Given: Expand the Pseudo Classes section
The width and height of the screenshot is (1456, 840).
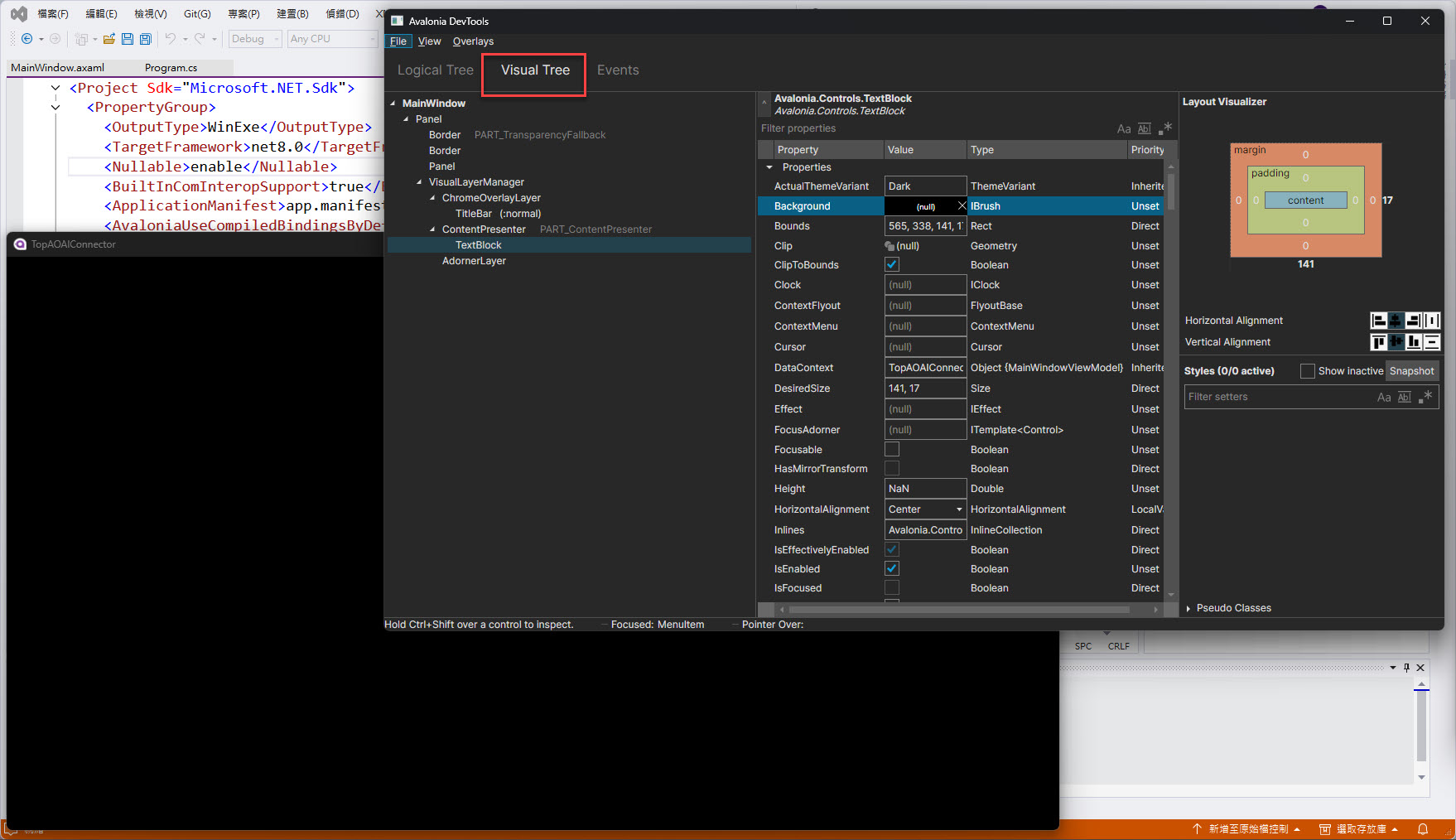Looking at the screenshot, I should 1188,608.
